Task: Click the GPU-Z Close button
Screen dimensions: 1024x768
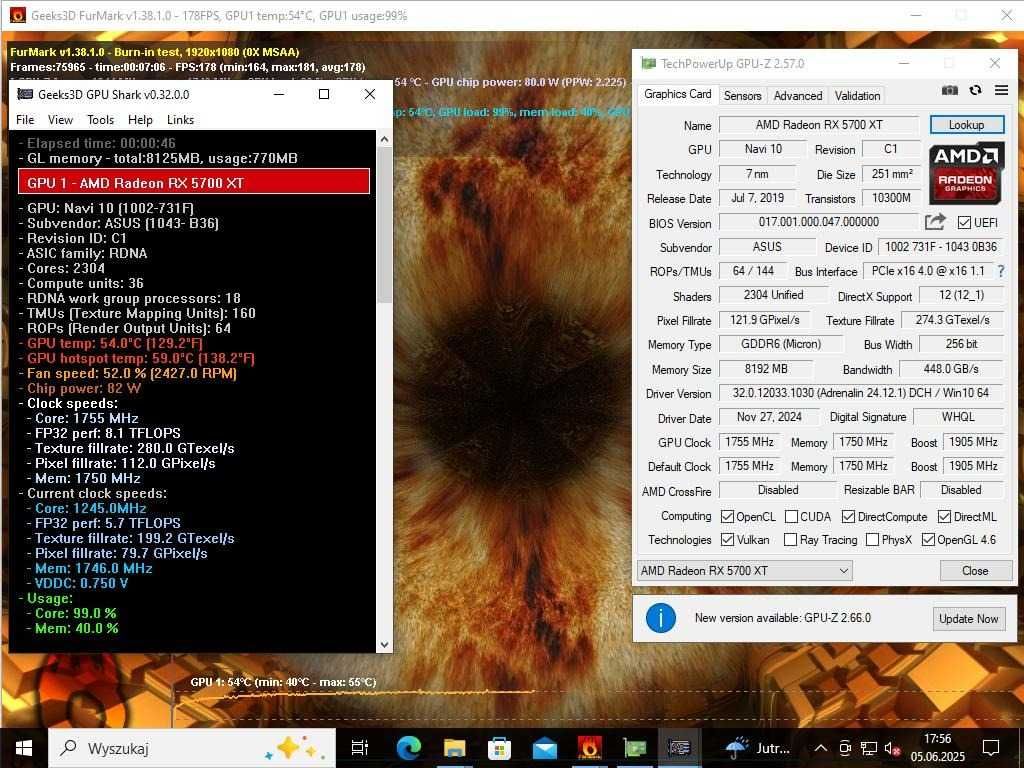Action: (x=976, y=571)
